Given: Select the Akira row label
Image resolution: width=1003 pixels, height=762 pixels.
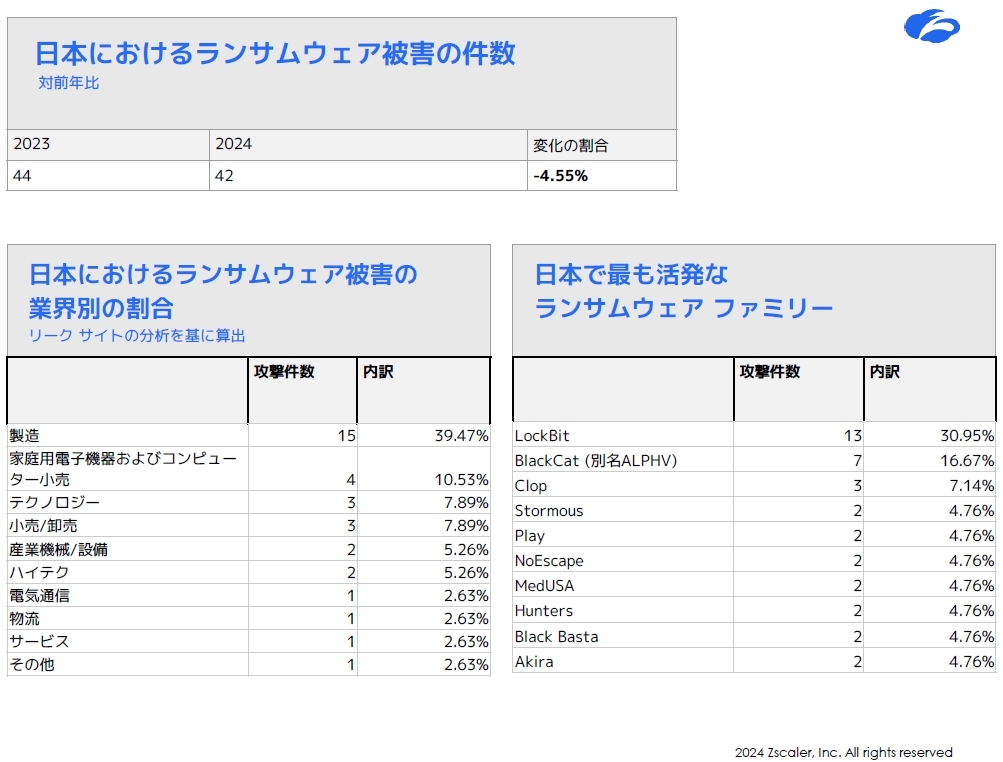Looking at the screenshot, I should coord(534,662).
